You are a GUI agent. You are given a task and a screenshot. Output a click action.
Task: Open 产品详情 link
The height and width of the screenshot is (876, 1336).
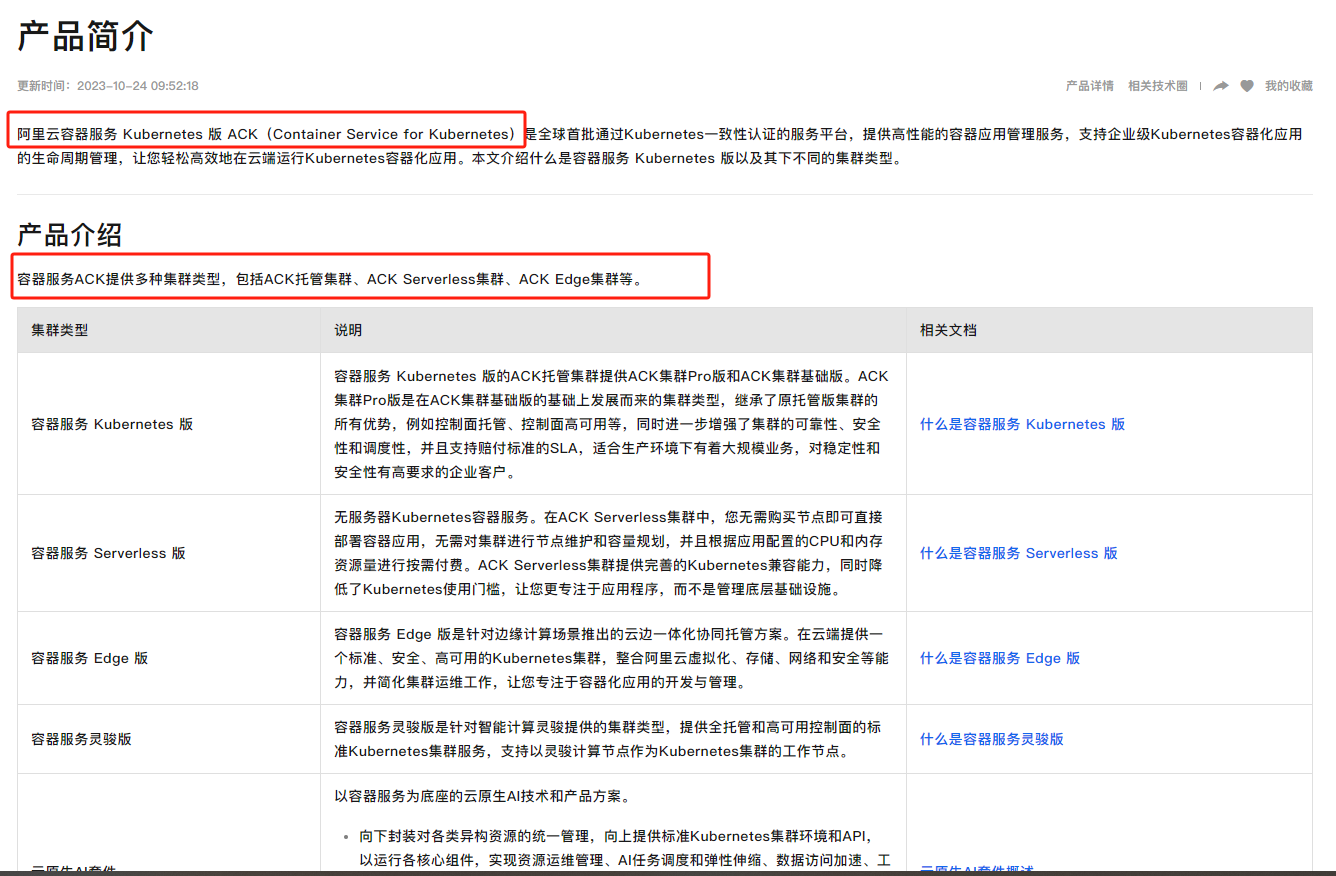click(1090, 86)
